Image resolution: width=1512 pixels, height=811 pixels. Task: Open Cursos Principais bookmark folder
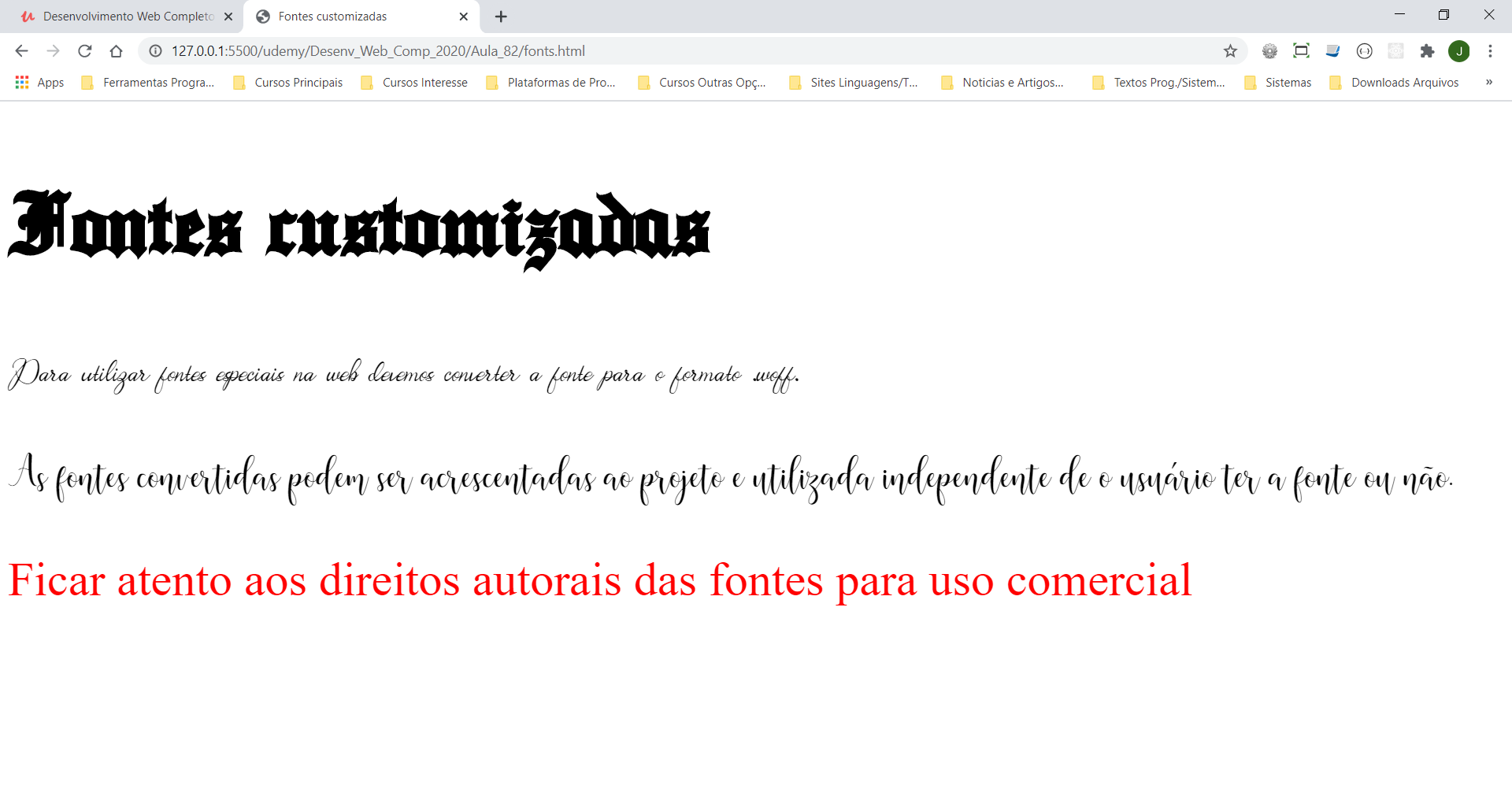click(288, 83)
